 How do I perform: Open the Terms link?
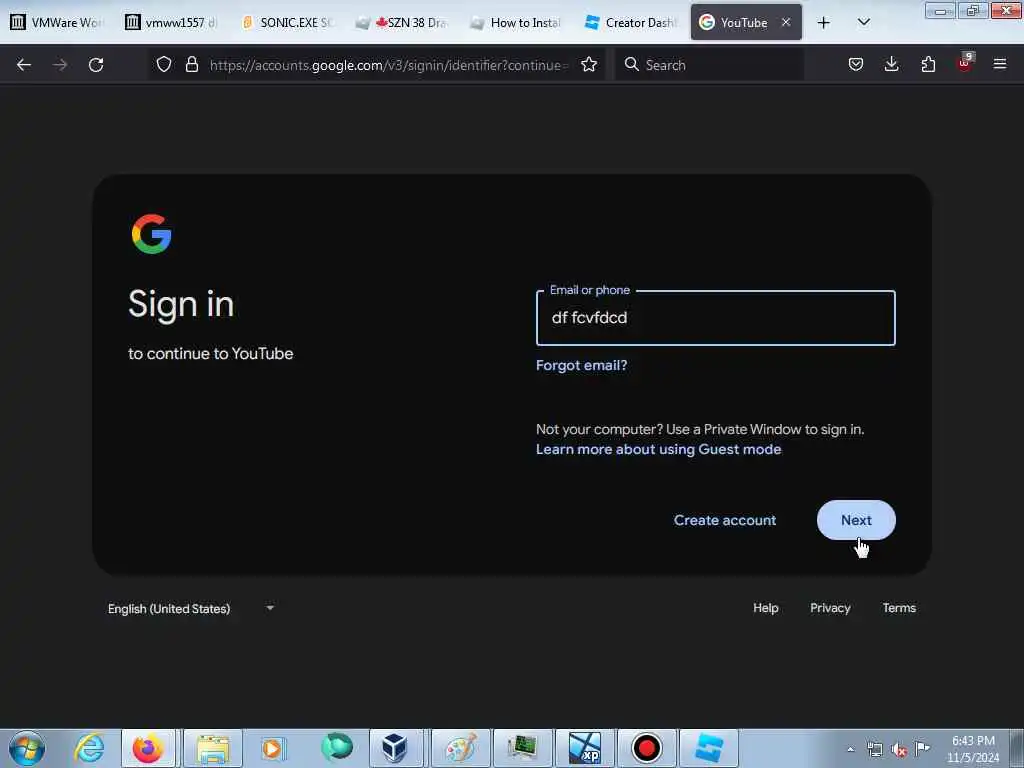click(899, 608)
